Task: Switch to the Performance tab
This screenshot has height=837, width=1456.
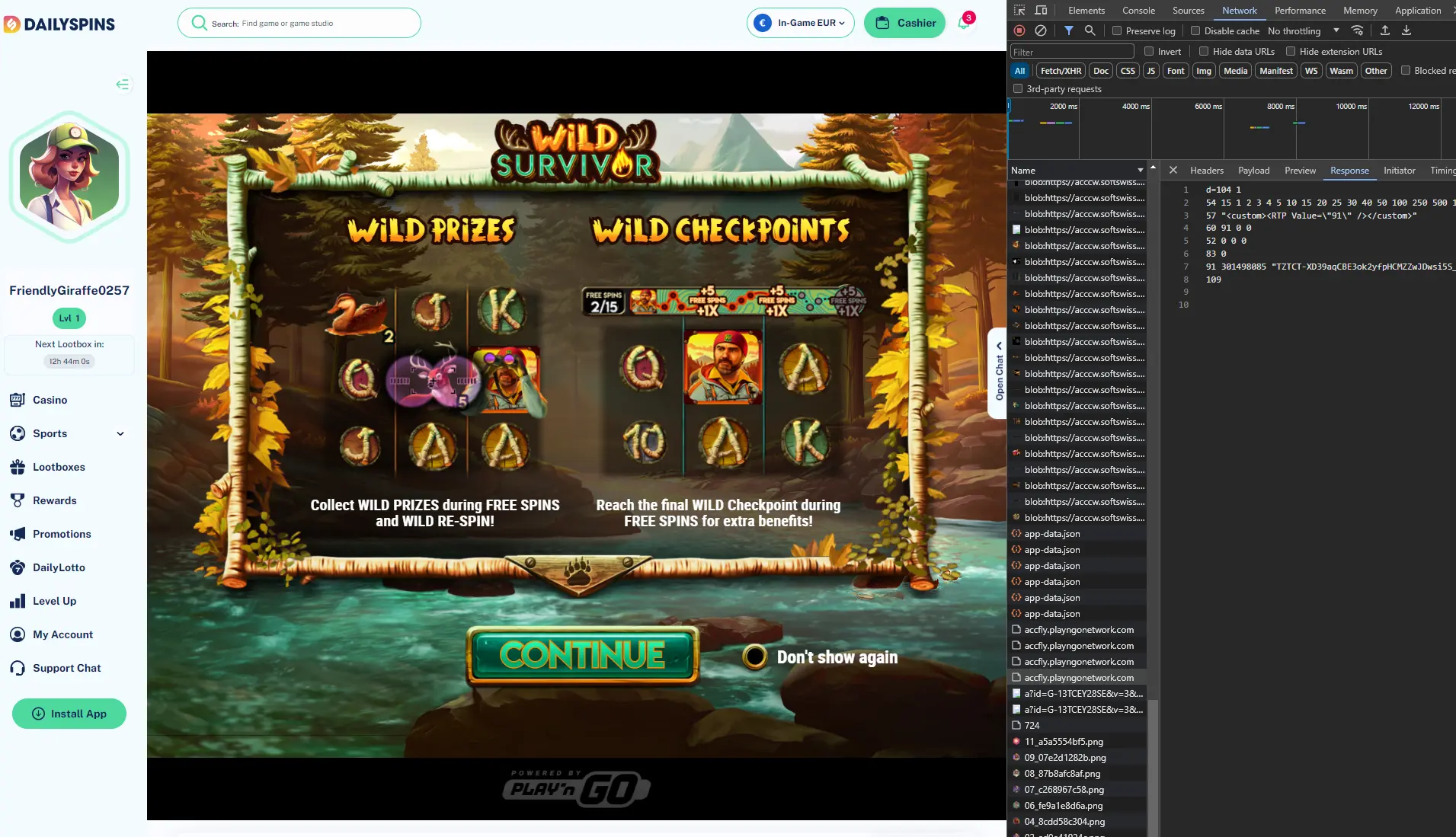Action: (x=1300, y=11)
